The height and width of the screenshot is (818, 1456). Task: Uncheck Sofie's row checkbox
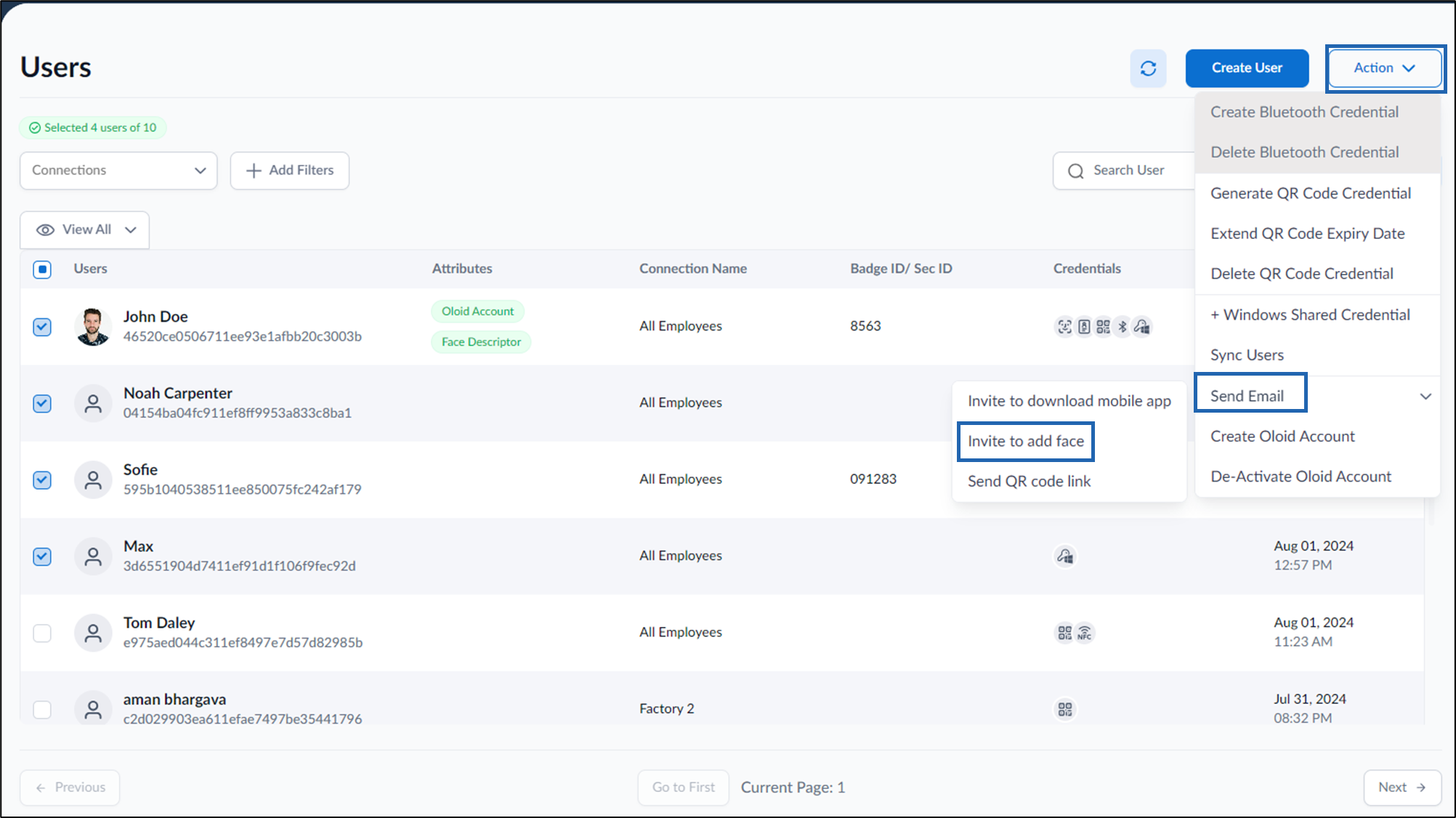(x=42, y=480)
